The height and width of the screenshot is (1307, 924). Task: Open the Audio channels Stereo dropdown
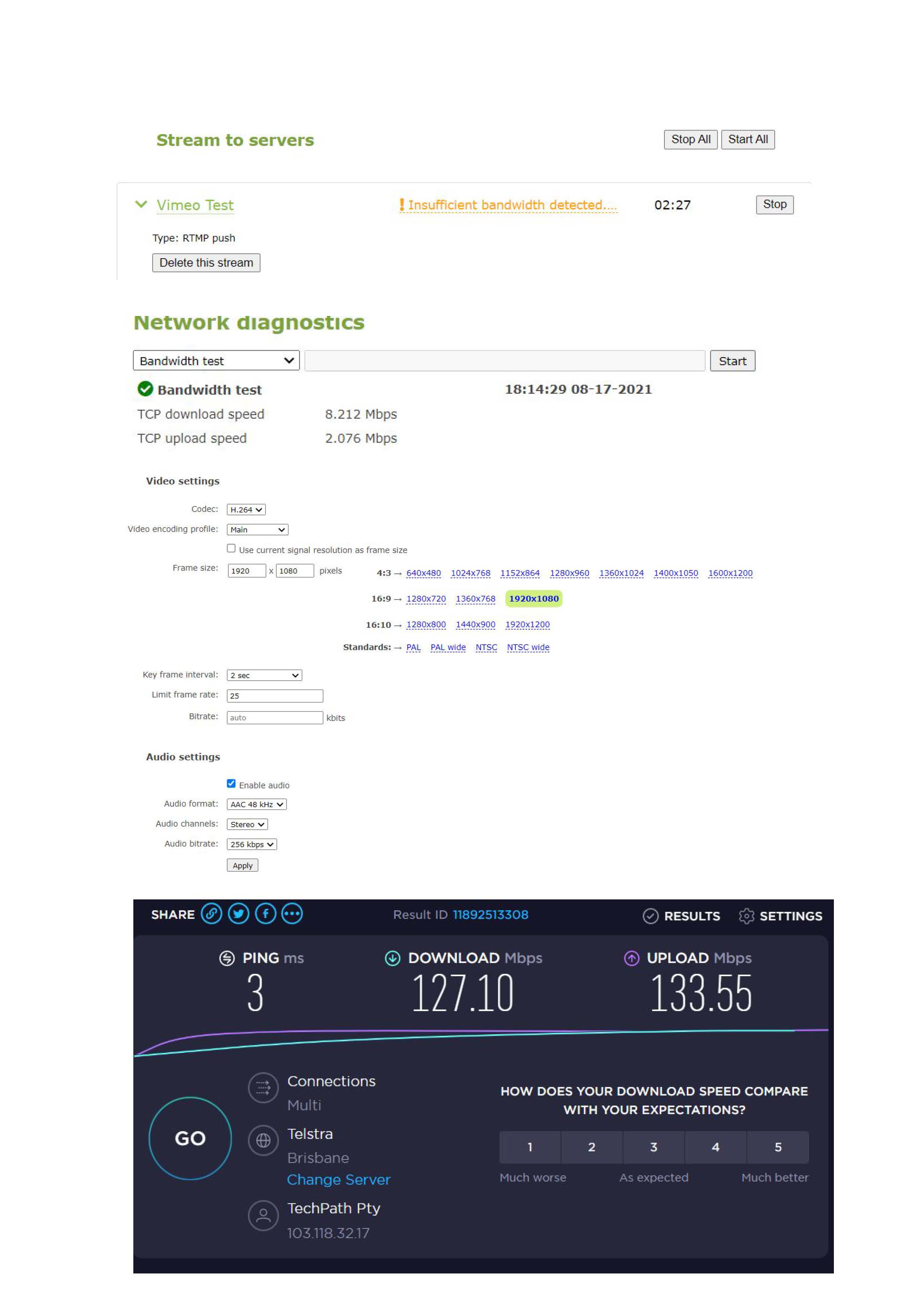247,824
